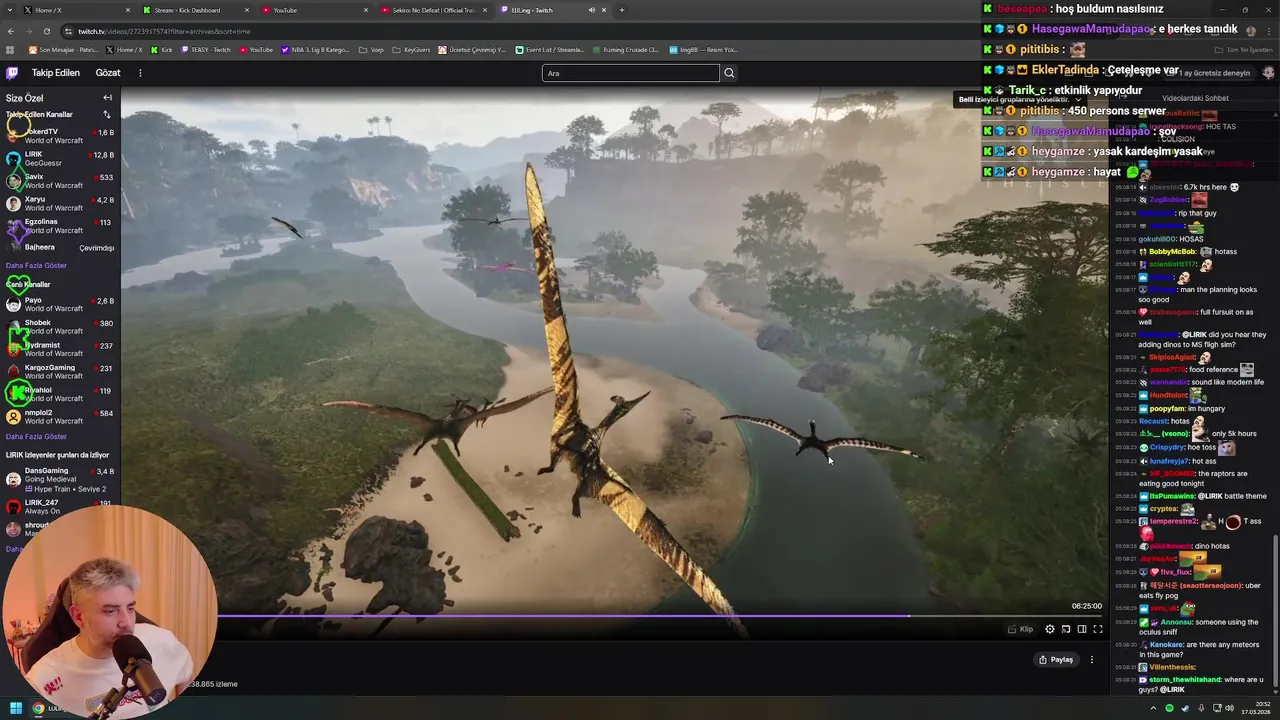The height and width of the screenshot is (720, 1280).
Task: Open the Chrome taskbar icon
Action: pyautogui.click(x=38, y=708)
